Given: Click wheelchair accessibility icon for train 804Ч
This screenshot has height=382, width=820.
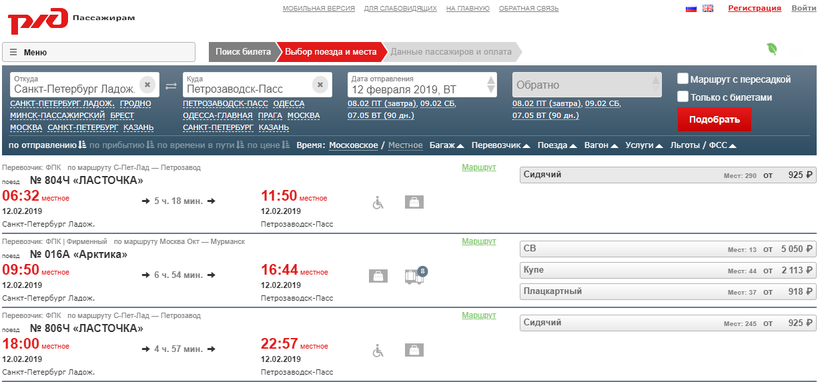Looking at the screenshot, I should [x=378, y=203].
